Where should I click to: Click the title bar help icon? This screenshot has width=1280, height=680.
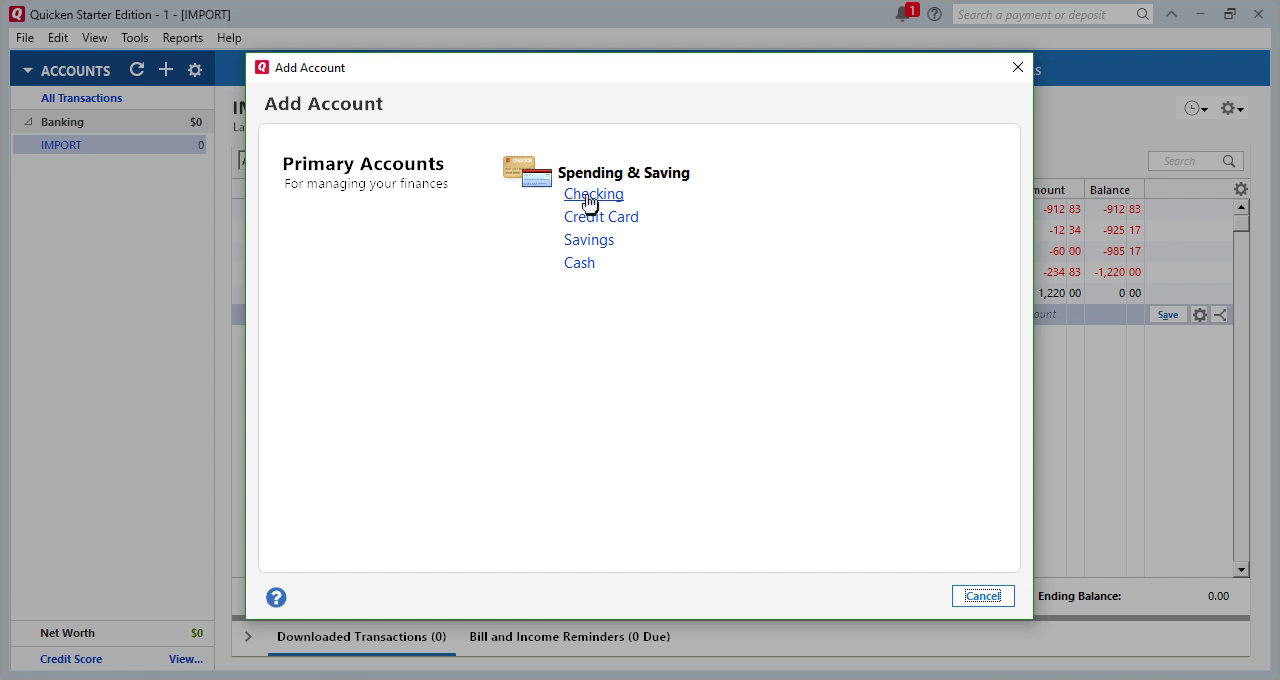pyautogui.click(x=934, y=14)
